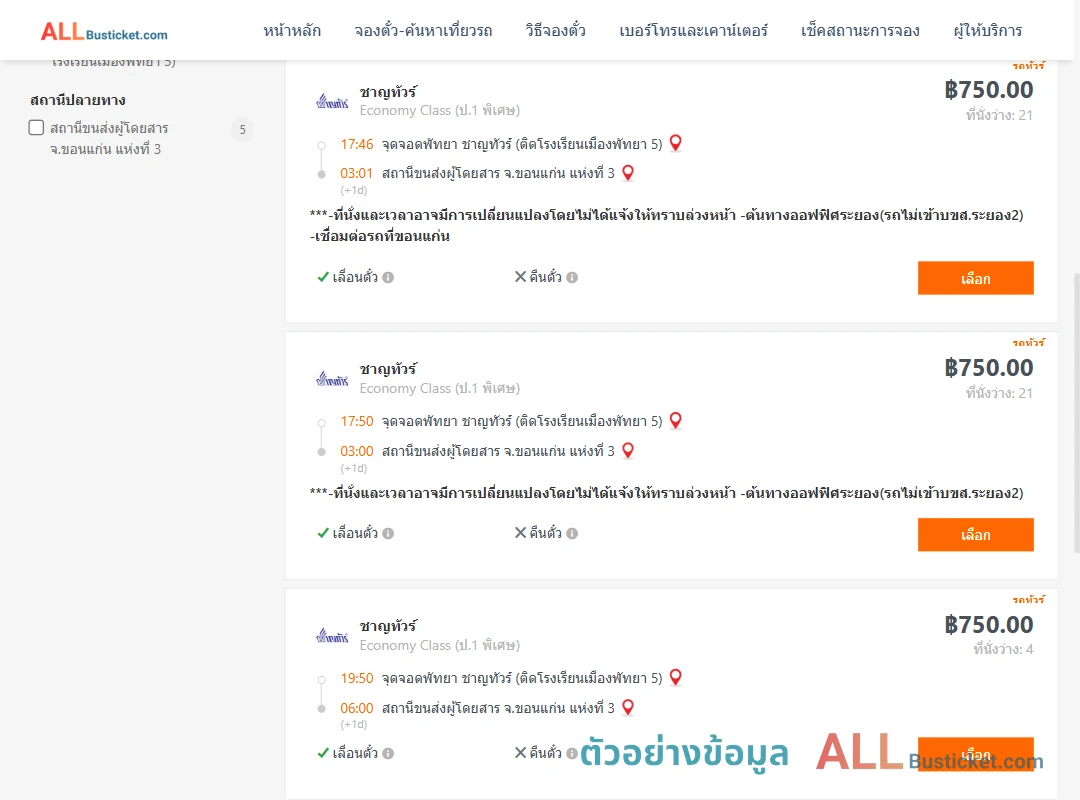Select the 17:46 trip with เลือก button
Viewport: 1080px width, 800px height.
click(975, 278)
